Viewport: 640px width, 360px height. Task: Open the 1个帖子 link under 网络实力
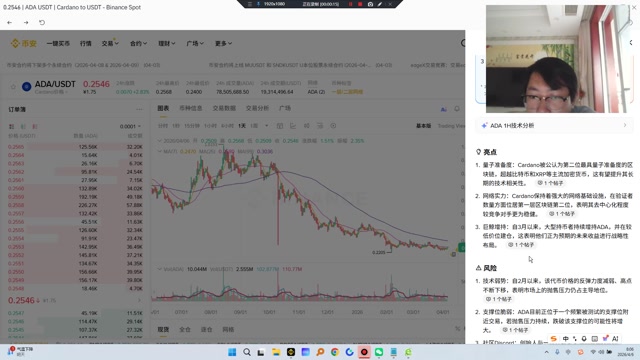(562, 214)
